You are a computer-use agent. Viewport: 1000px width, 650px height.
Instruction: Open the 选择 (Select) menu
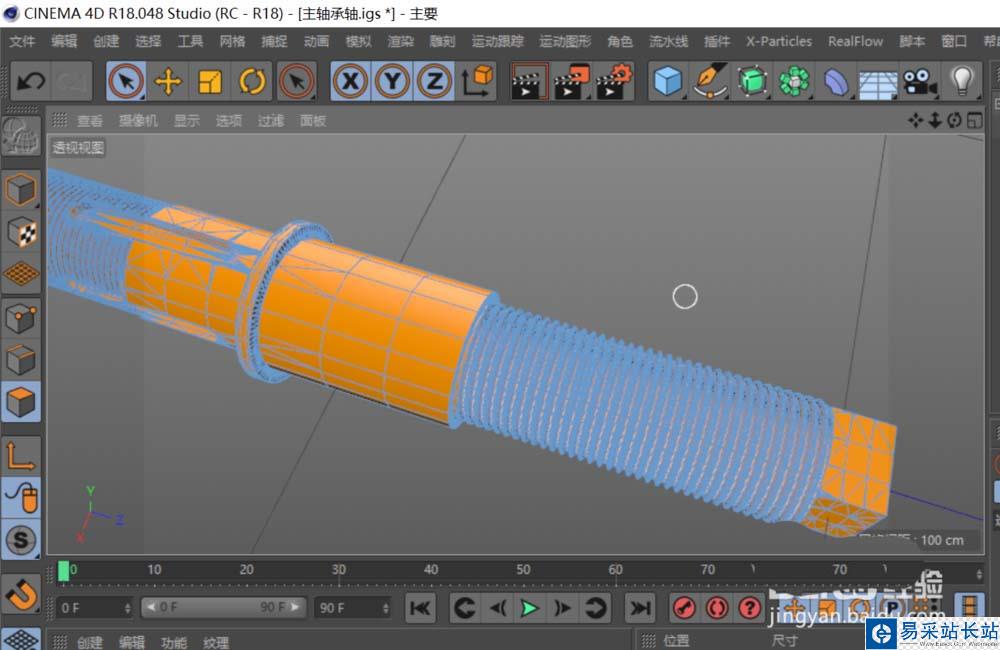click(149, 41)
